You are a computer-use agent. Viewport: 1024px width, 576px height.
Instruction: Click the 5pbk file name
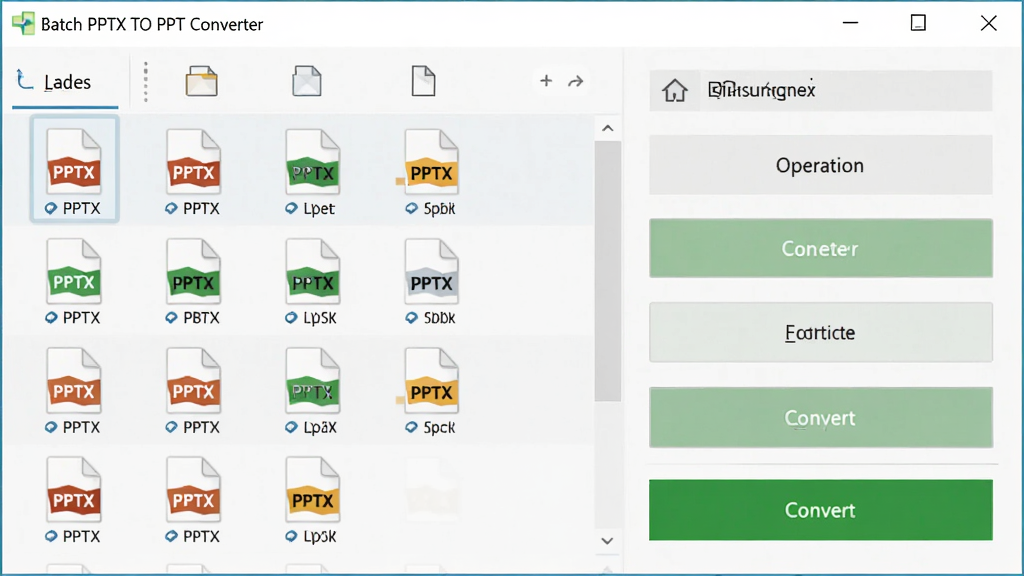click(440, 209)
